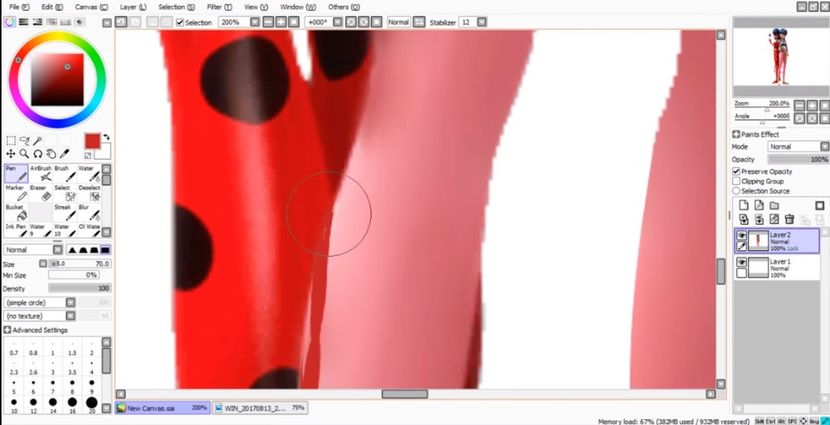Choose the rectangular selection tool
The height and width of the screenshot is (425, 830).
[x=11, y=141]
